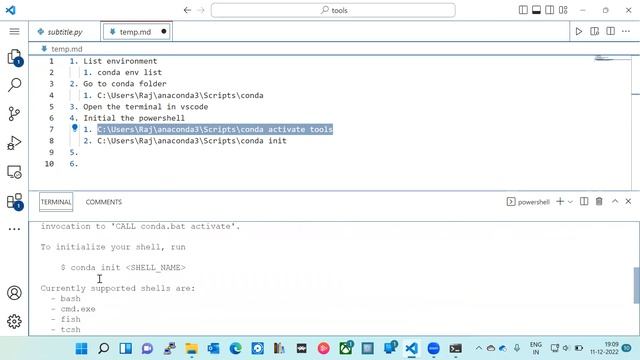Click 'cmd.exe' in terminal output
The image size is (640, 360).
coord(78,309)
